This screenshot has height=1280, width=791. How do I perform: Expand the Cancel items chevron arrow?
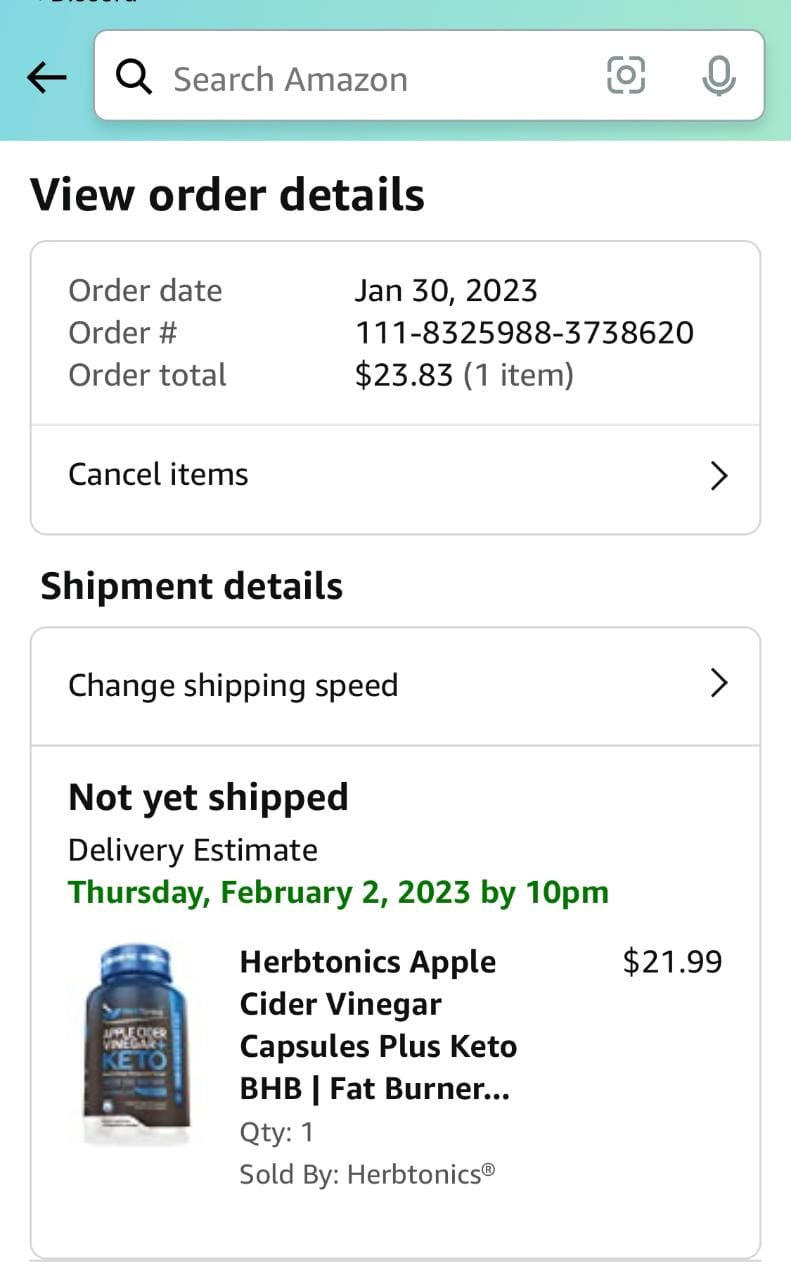[x=718, y=476]
